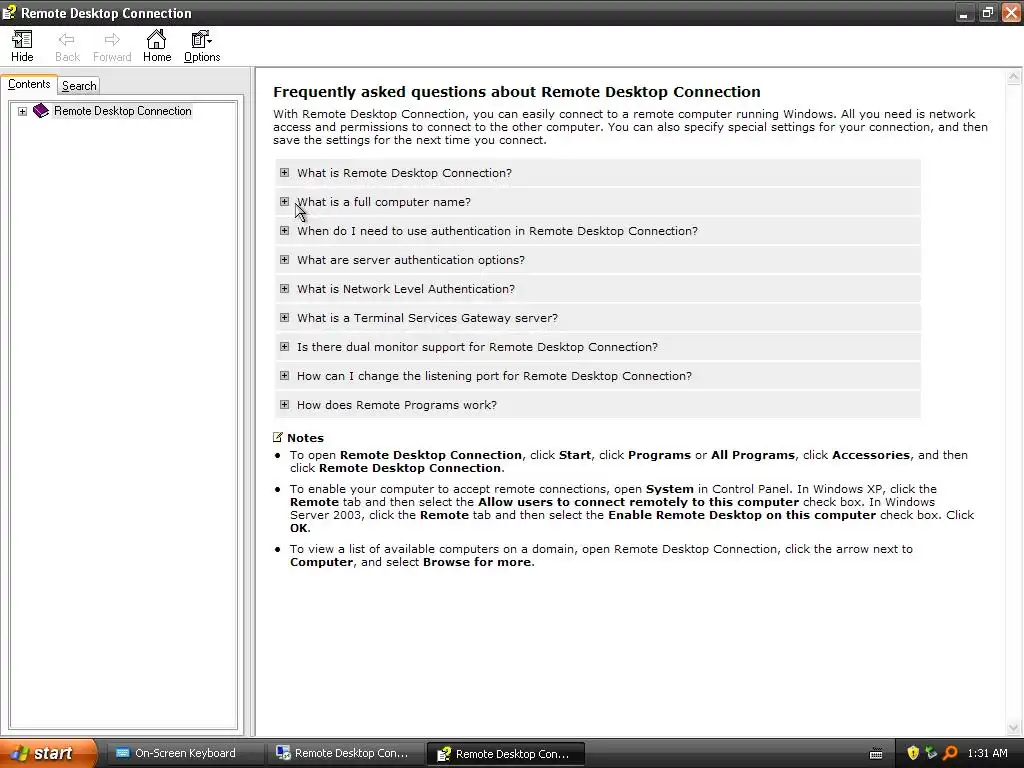
Task: Click active Remote Desktop Con... help taskbar button
Action: pos(506,754)
